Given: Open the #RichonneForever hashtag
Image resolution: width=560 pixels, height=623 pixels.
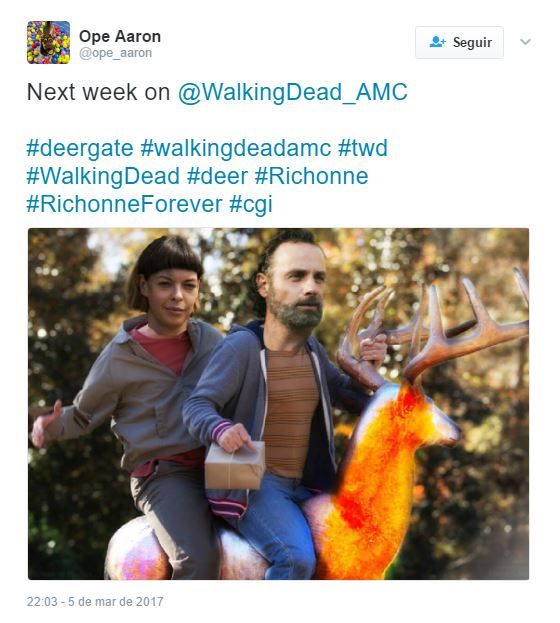Looking at the screenshot, I should tap(124, 204).
